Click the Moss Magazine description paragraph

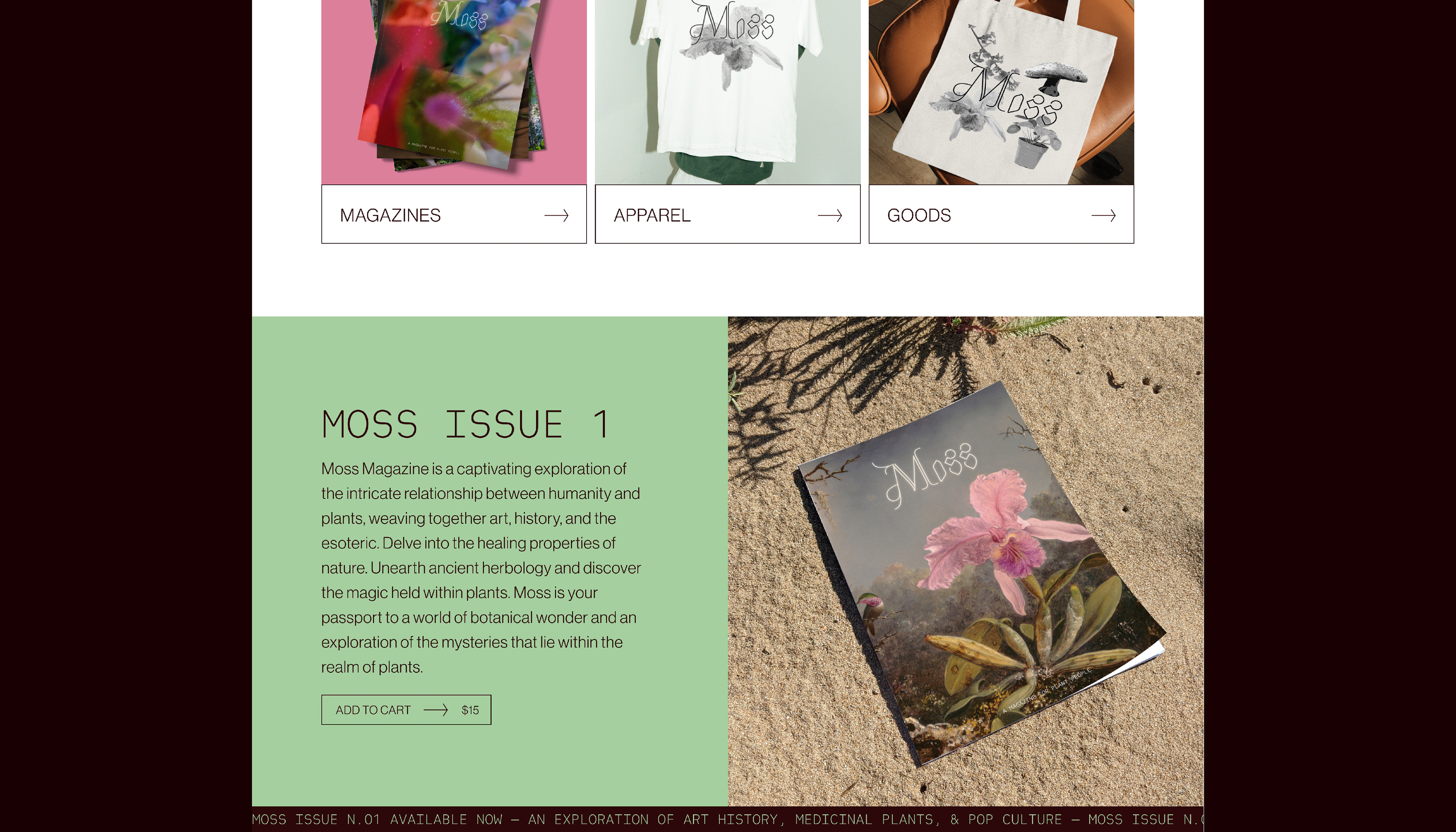pos(481,567)
